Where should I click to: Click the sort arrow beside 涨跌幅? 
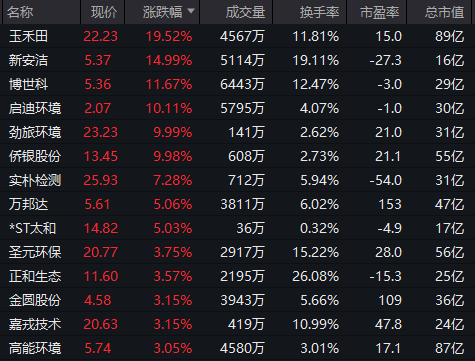pos(191,11)
